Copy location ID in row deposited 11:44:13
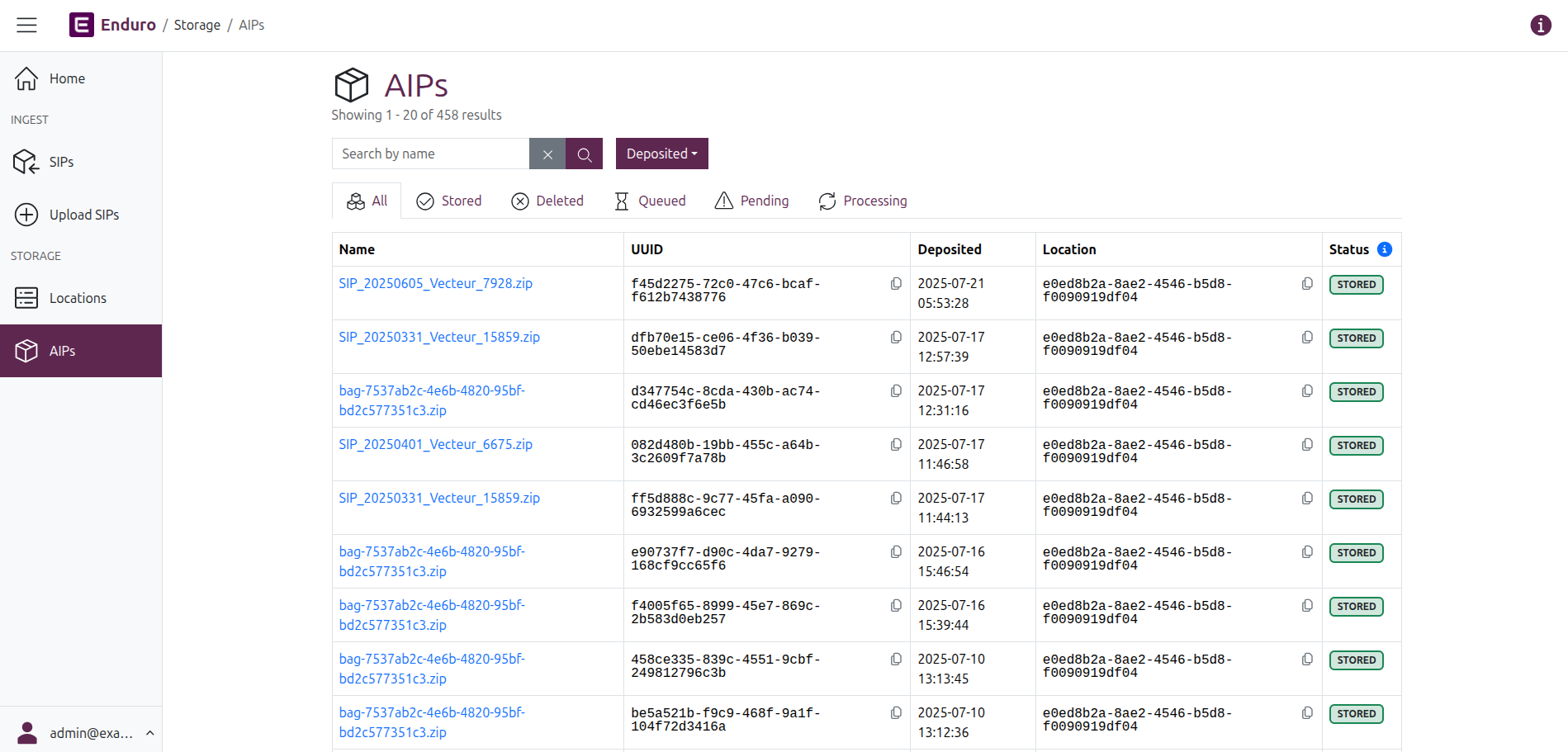Viewport: 1568px width, 752px height. (1307, 499)
